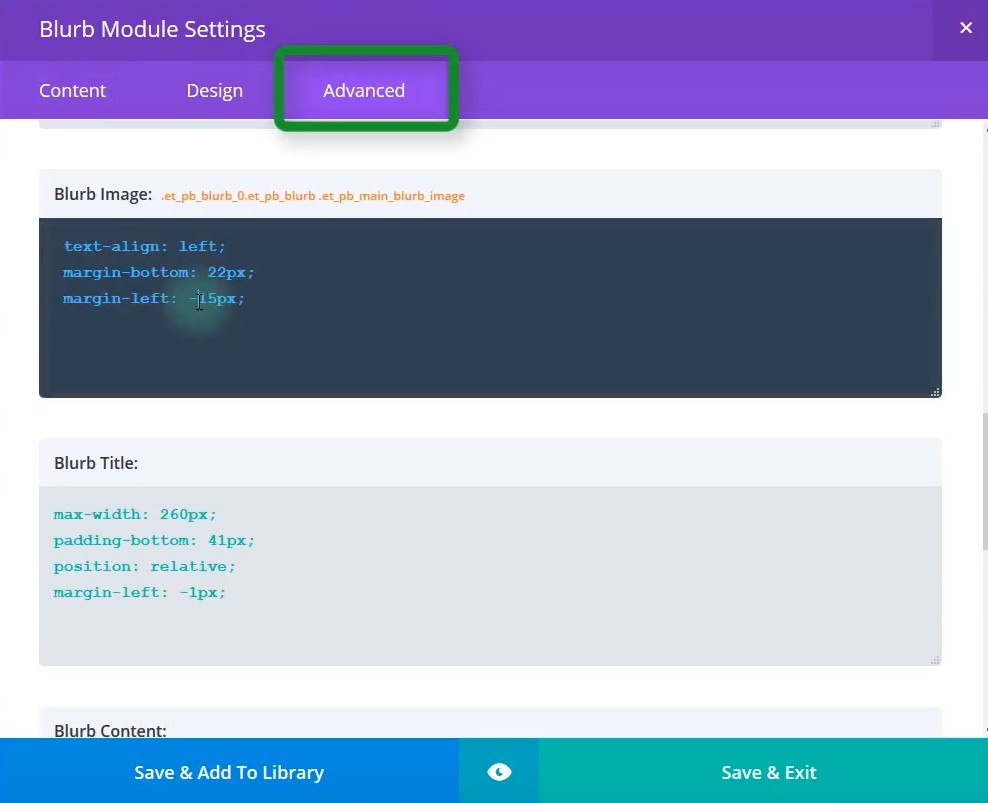Click the Blurb Content section label
The height and width of the screenshot is (803, 988).
[110, 730]
